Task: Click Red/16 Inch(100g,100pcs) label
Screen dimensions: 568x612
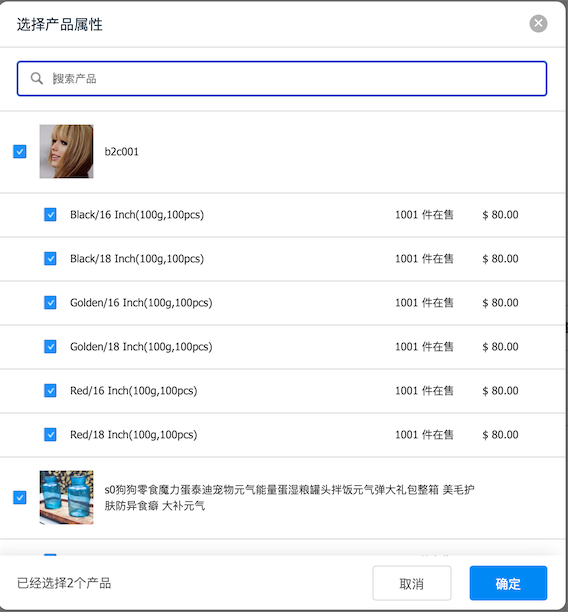Action: pyautogui.click(x=134, y=391)
